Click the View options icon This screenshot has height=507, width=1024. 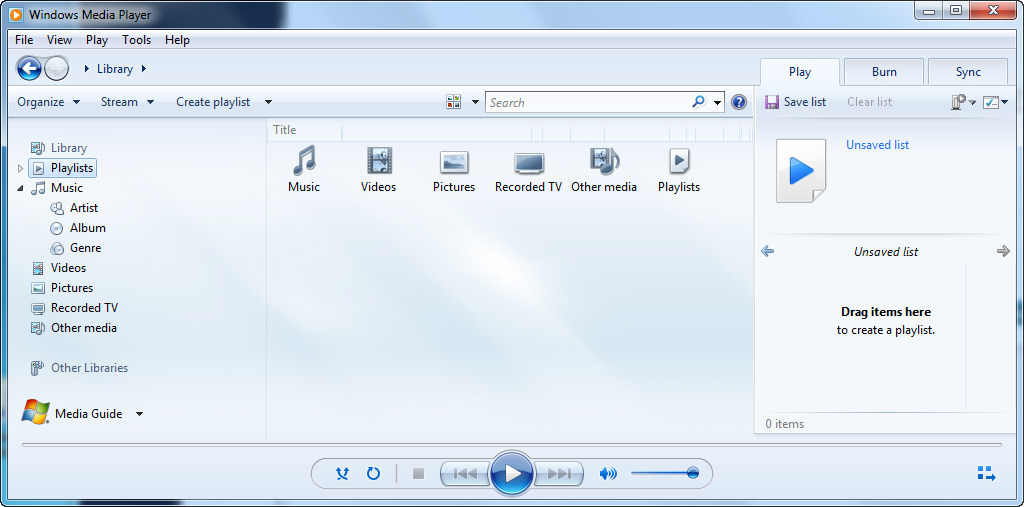(454, 102)
